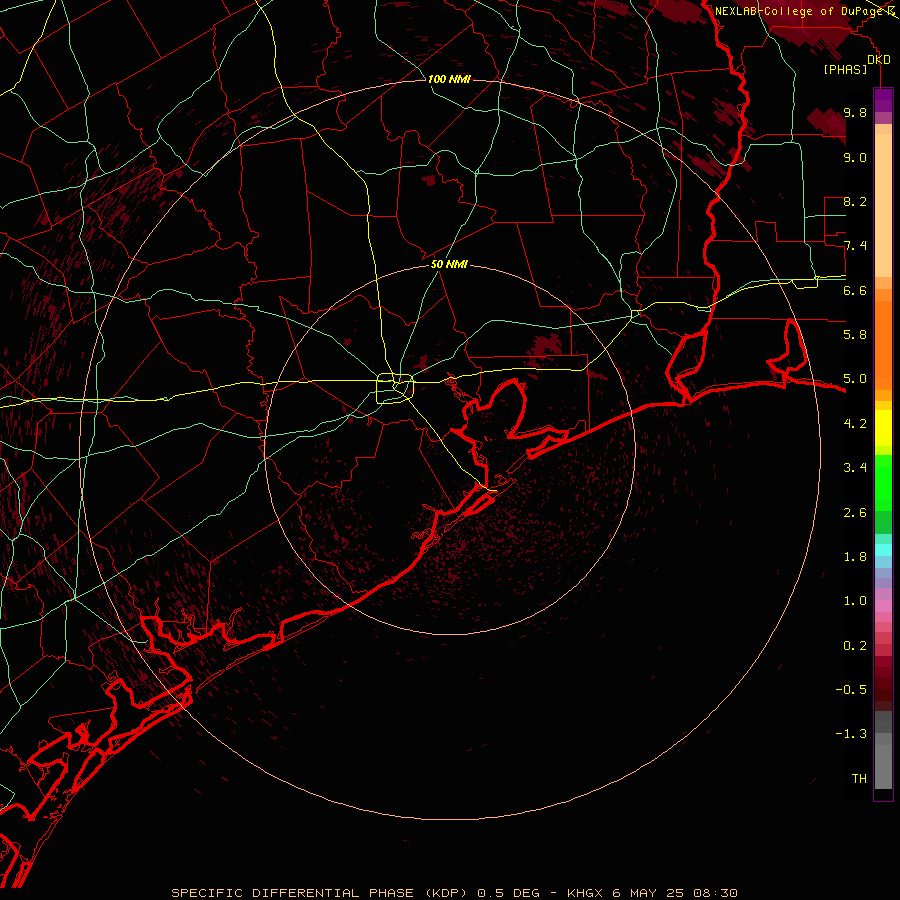The width and height of the screenshot is (900, 900).
Task: Click the 0.2 value on the scale
Action: click(x=855, y=646)
